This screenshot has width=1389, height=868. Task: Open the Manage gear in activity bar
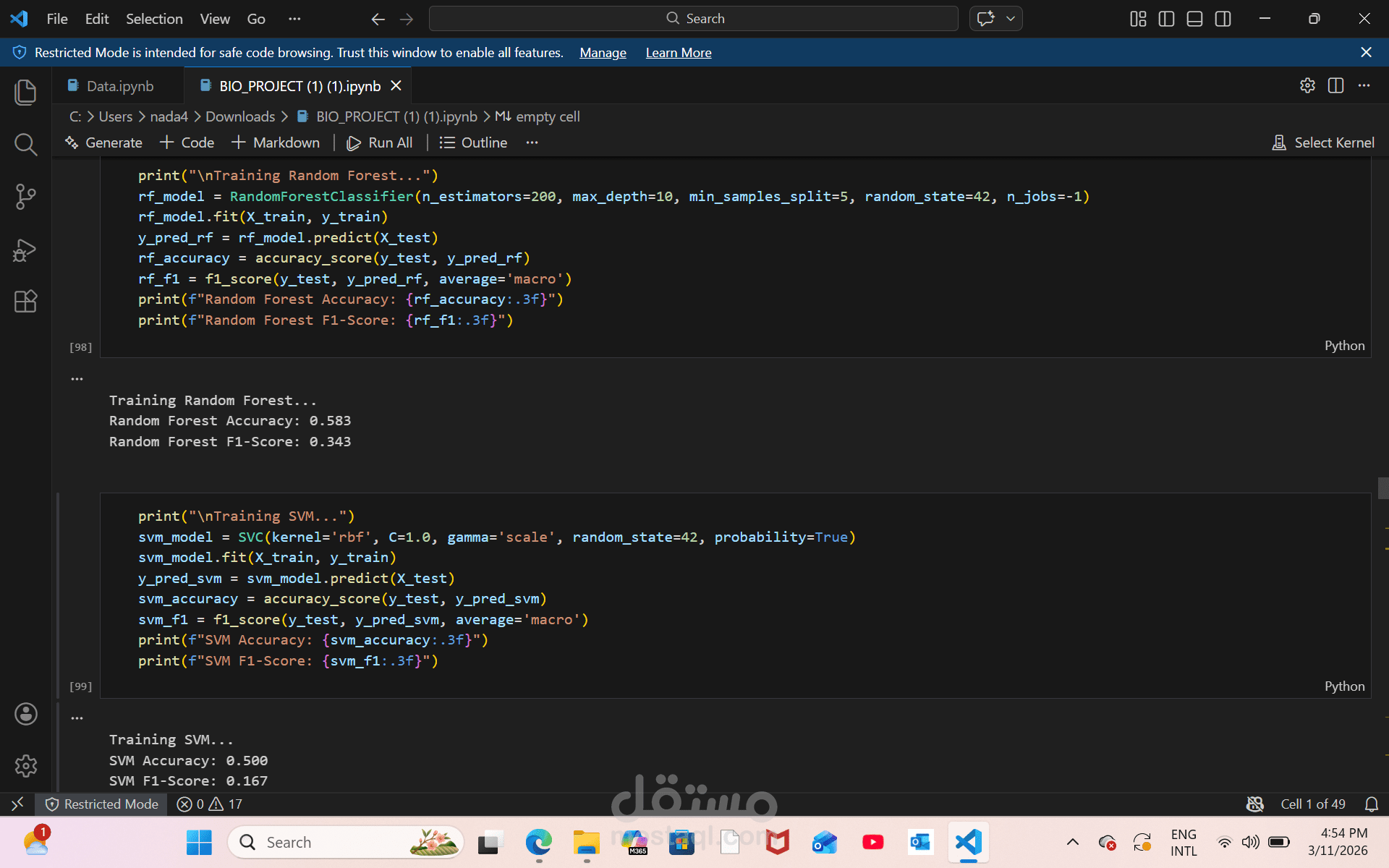click(25, 765)
